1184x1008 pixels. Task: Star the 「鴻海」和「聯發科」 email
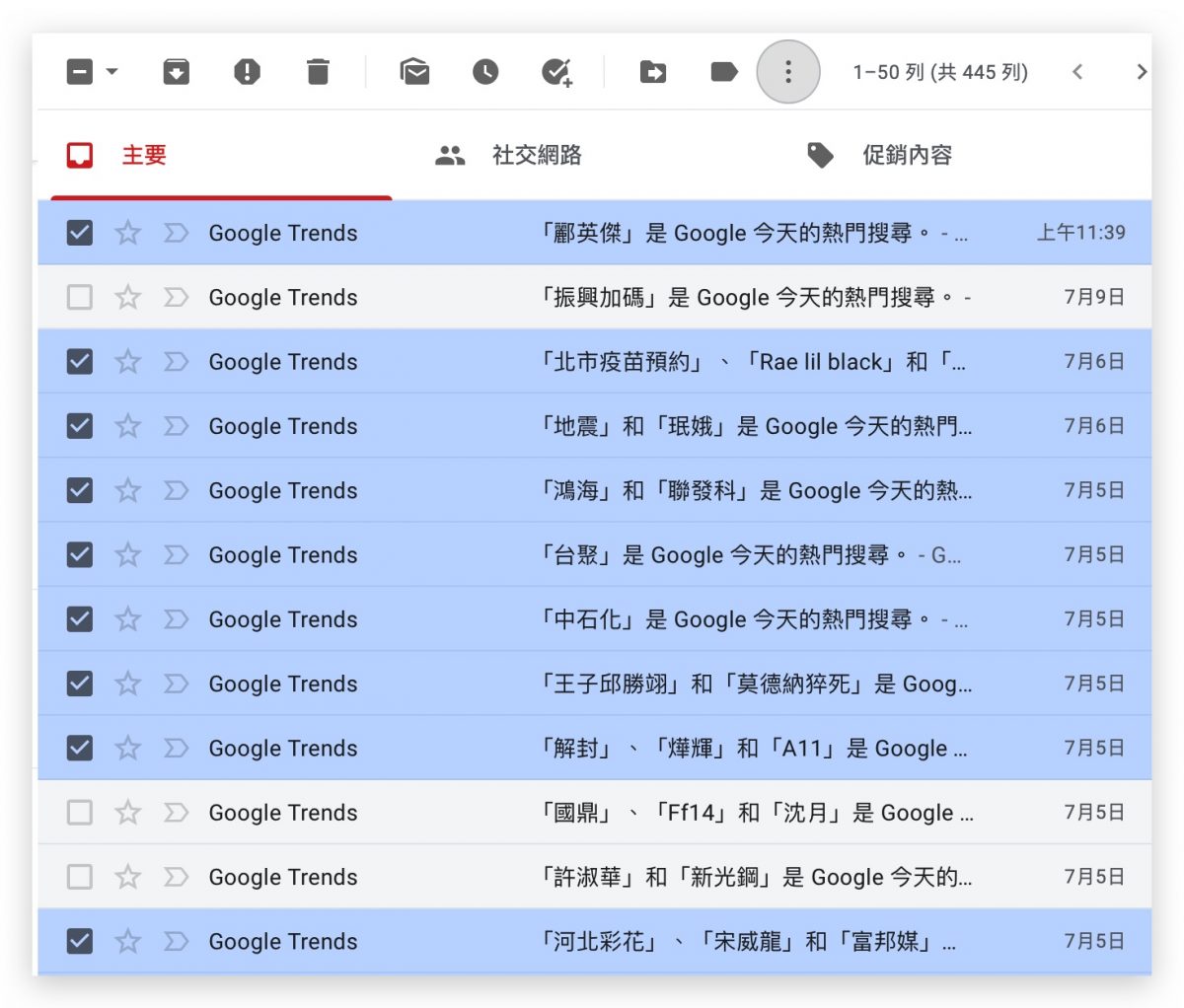(128, 490)
